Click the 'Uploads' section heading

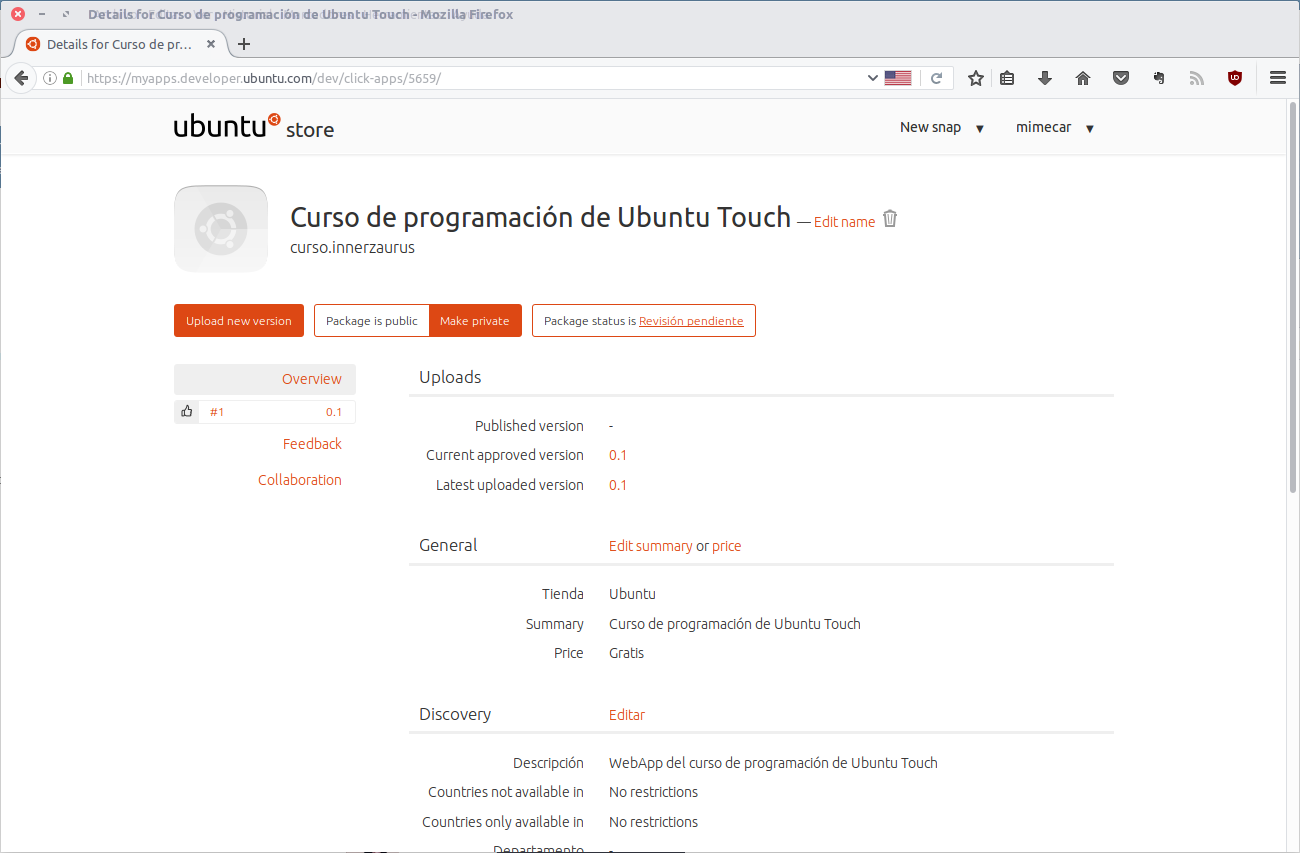pos(450,377)
